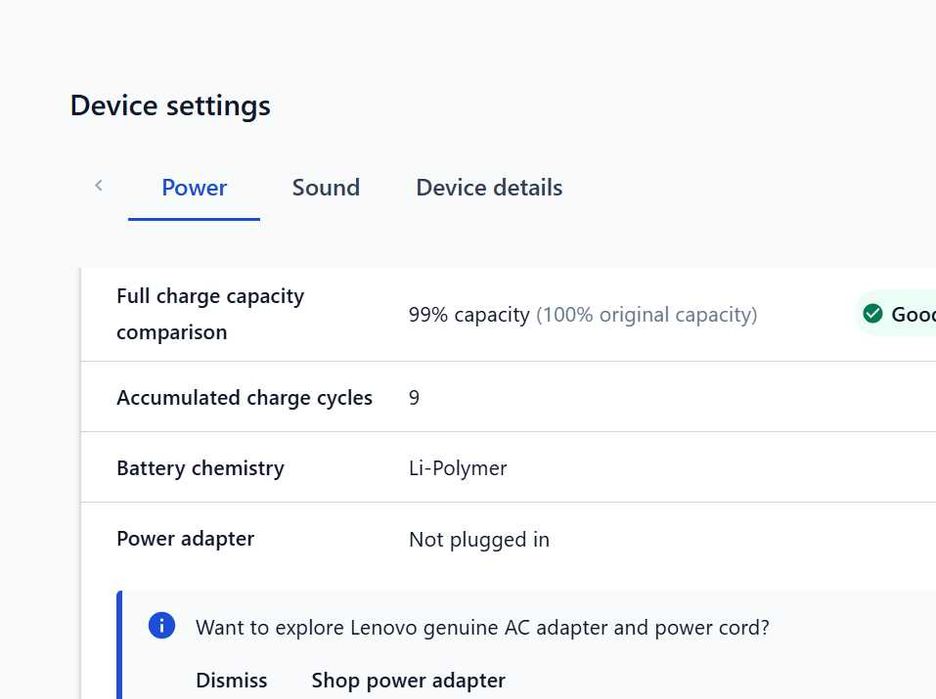
Task: Click the Li-Polymer chemistry value
Action: coord(458,468)
